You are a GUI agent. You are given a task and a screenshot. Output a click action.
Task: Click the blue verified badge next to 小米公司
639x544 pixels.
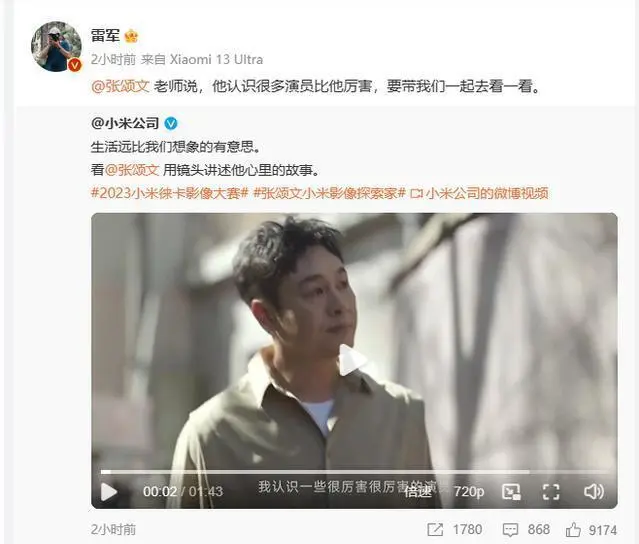171,123
